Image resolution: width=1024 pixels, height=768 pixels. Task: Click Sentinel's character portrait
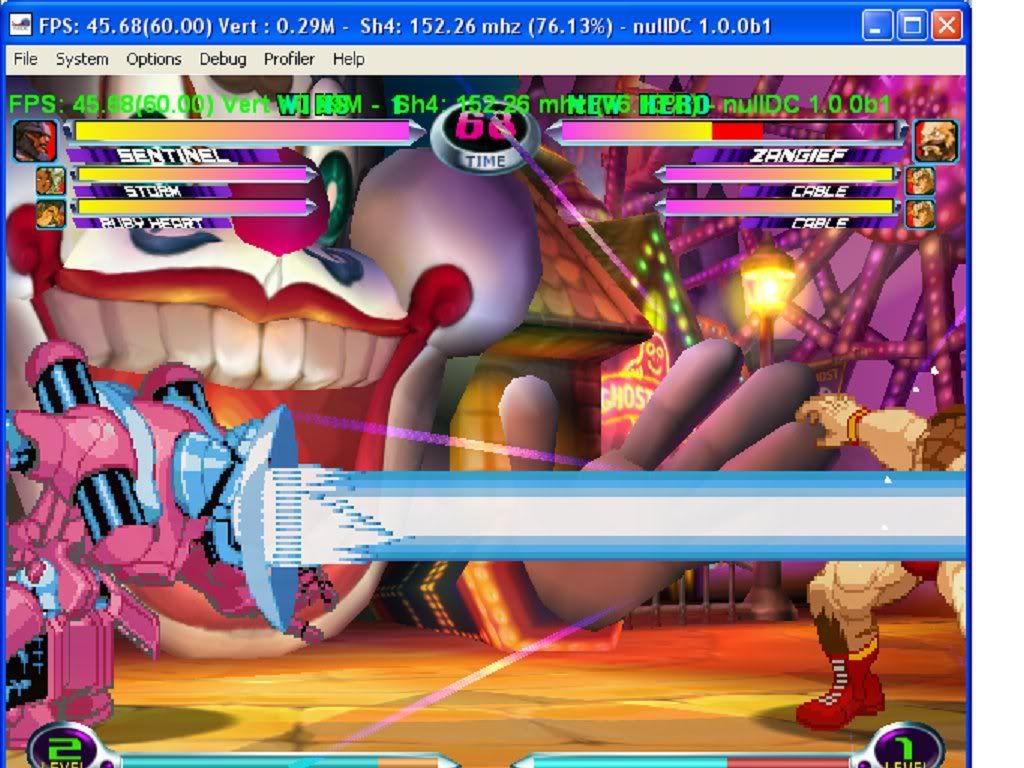click(x=35, y=140)
